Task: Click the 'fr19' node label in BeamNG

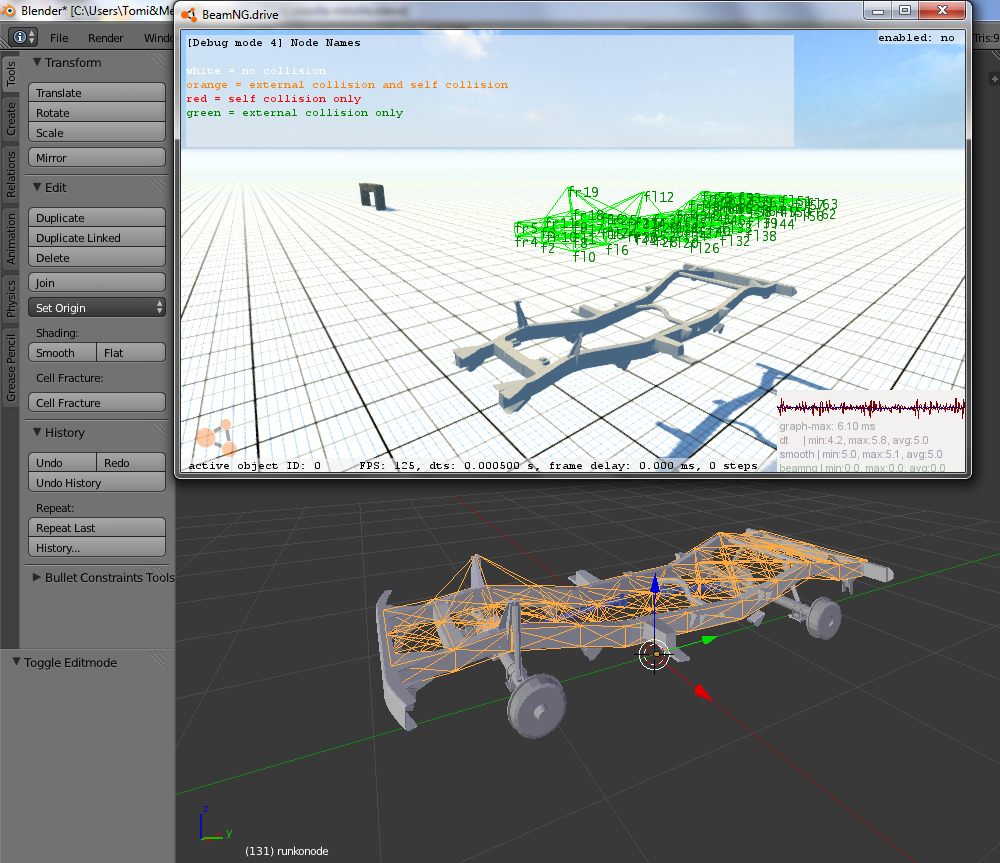Action: [x=584, y=191]
